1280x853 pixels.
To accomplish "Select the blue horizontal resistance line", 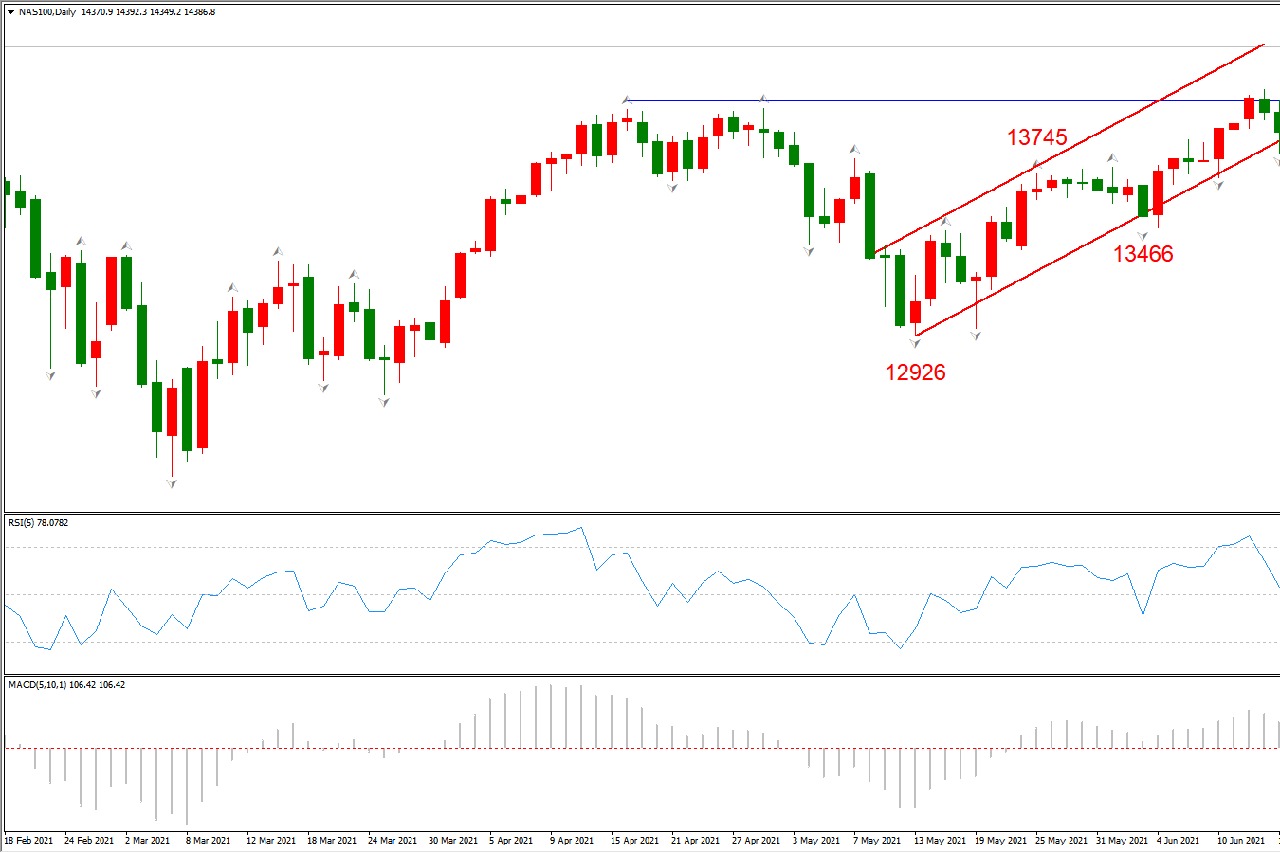I will [x=900, y=101].
